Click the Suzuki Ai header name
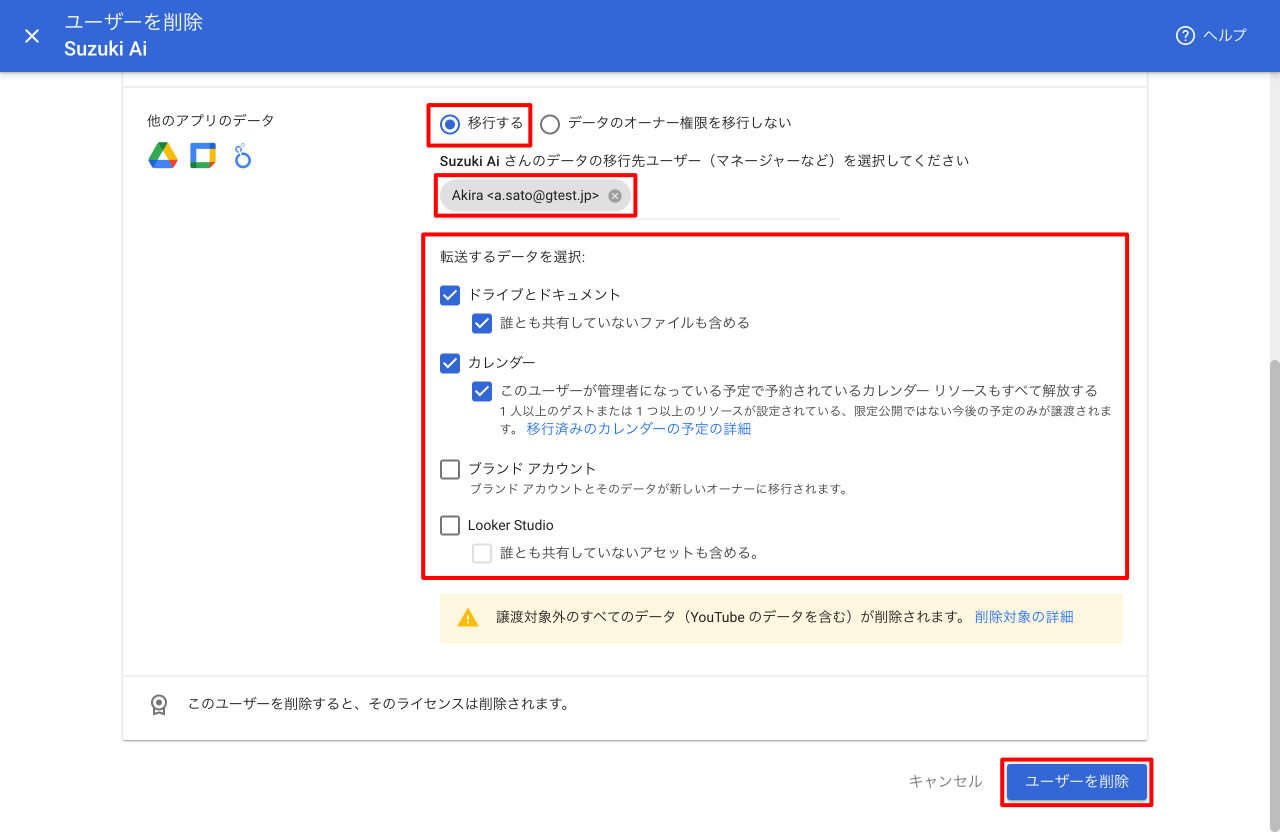 pos(105,48)
